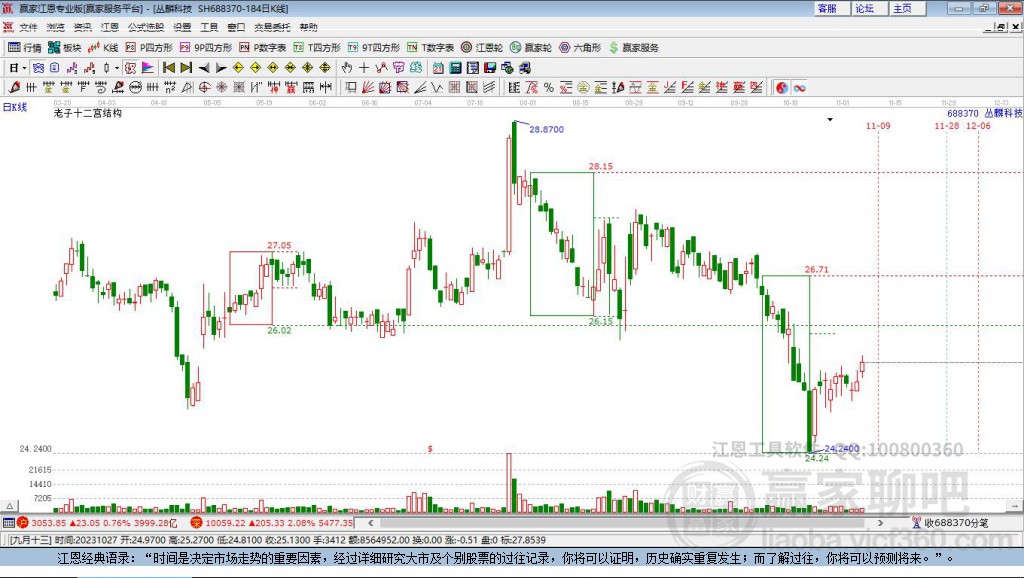
Task: Open the 板块 sector view
Action: pos(65,48)
